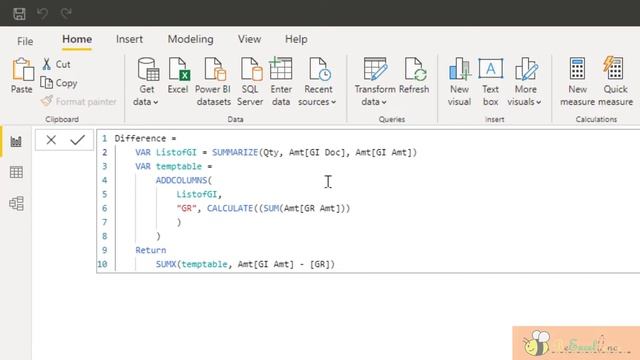Click the Copy button

pyautogui.click(x=59, y=83)
